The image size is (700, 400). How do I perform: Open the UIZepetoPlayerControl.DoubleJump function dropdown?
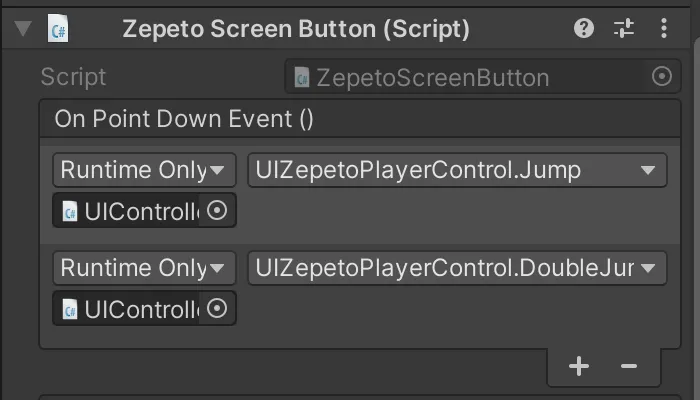(x=458, y=268)
